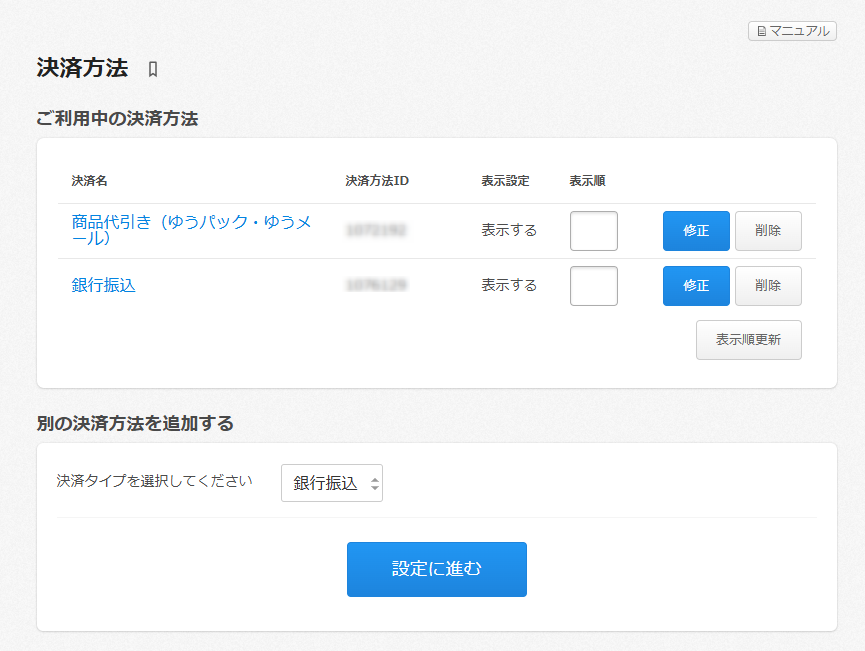Open the マニュアル help button
Image resolution: width=865 pixels, height=651 pixels.
pos(792,31)
